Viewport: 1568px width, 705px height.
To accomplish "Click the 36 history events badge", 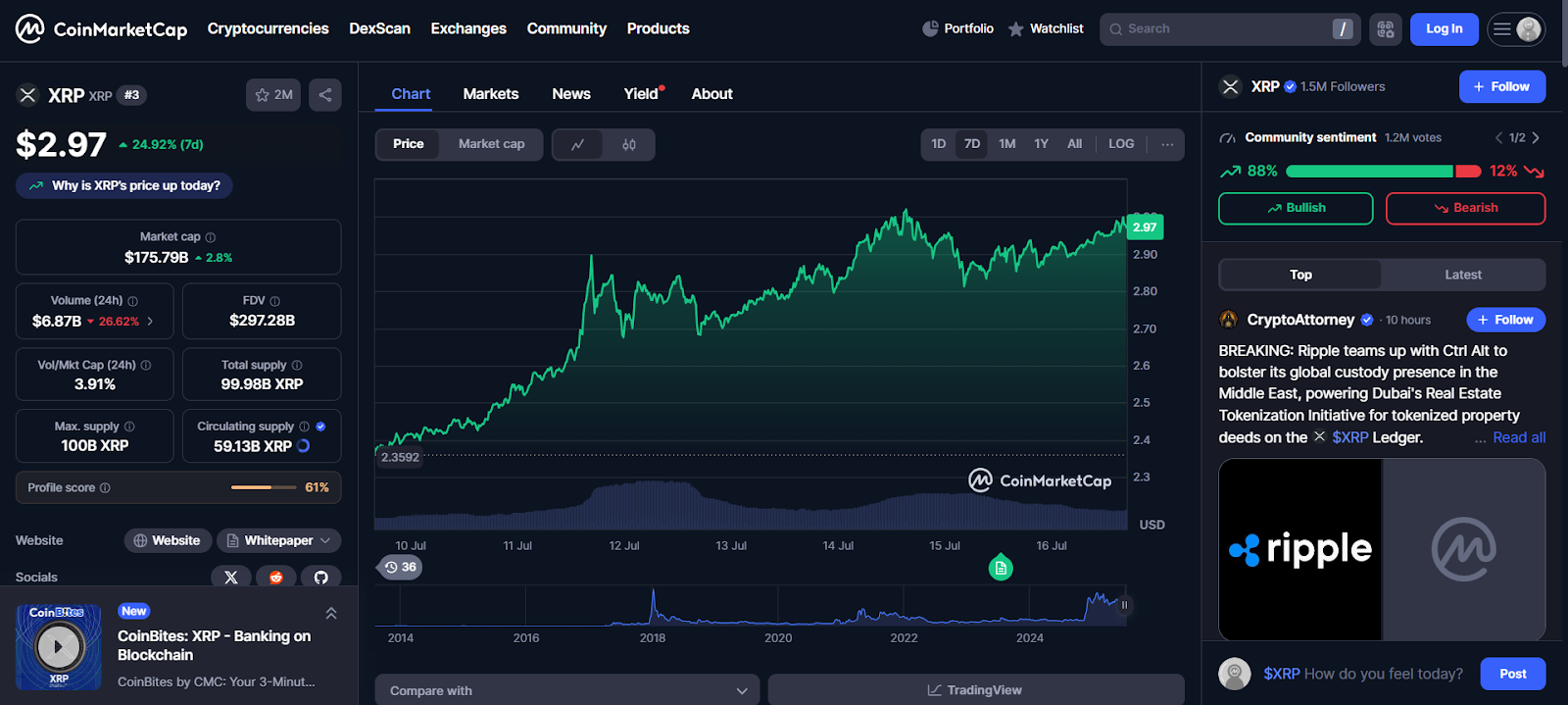I will pos(401,567).
